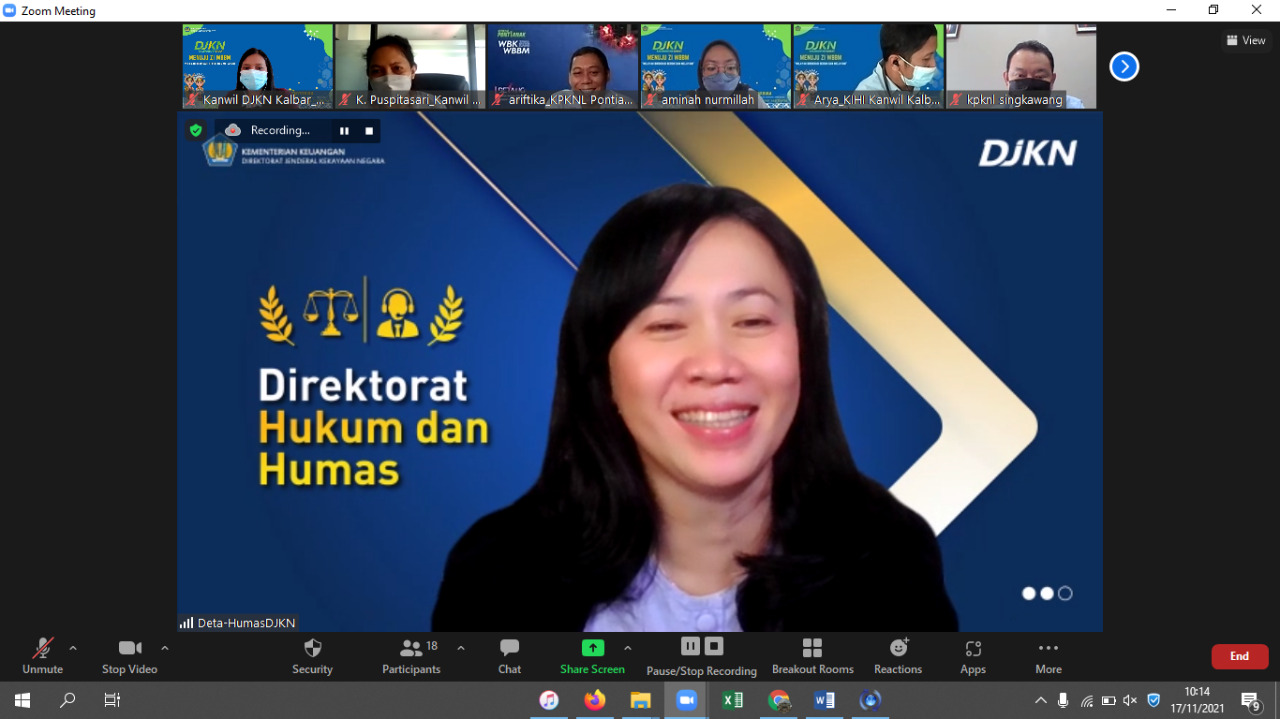Viewport: 1280px width, 719px height.
Task: Open the Windows Start menu
Action: (x=22, y=700)
